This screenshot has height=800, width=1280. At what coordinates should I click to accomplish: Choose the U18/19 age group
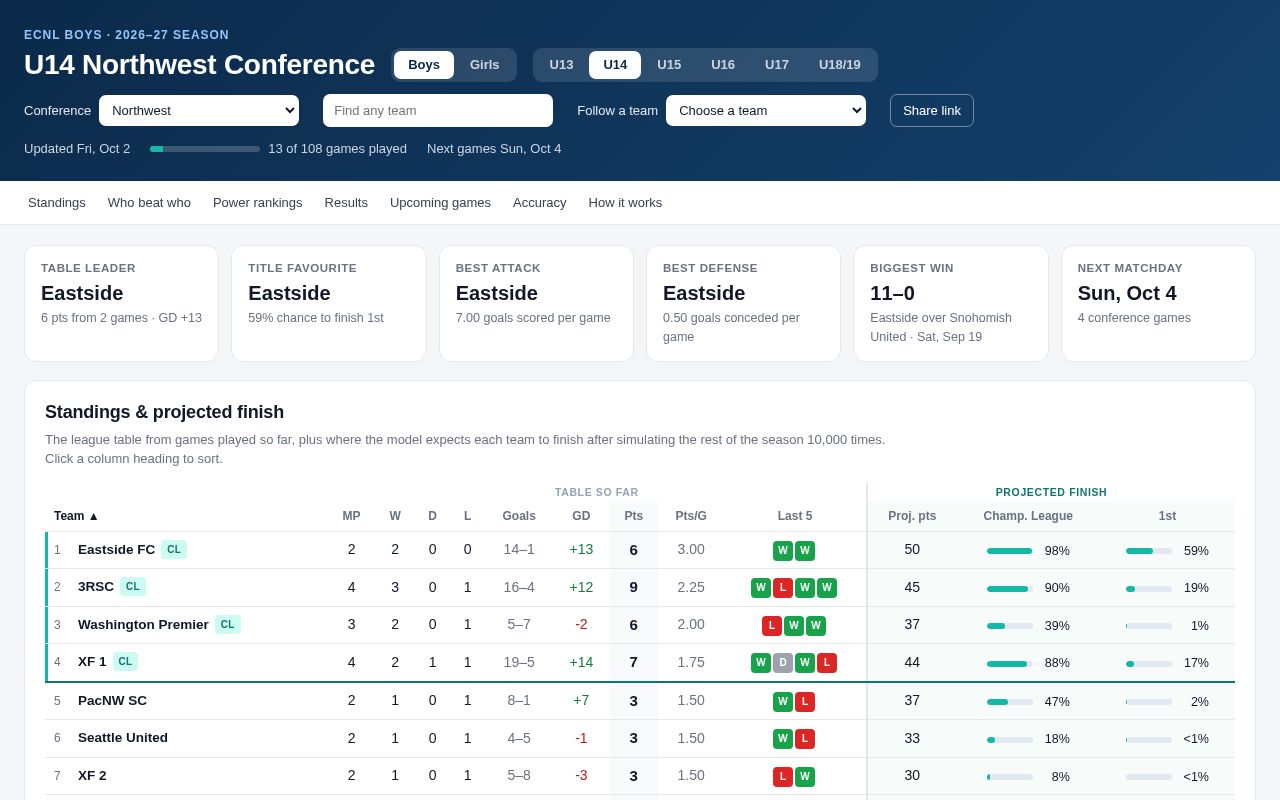point(840,65)
